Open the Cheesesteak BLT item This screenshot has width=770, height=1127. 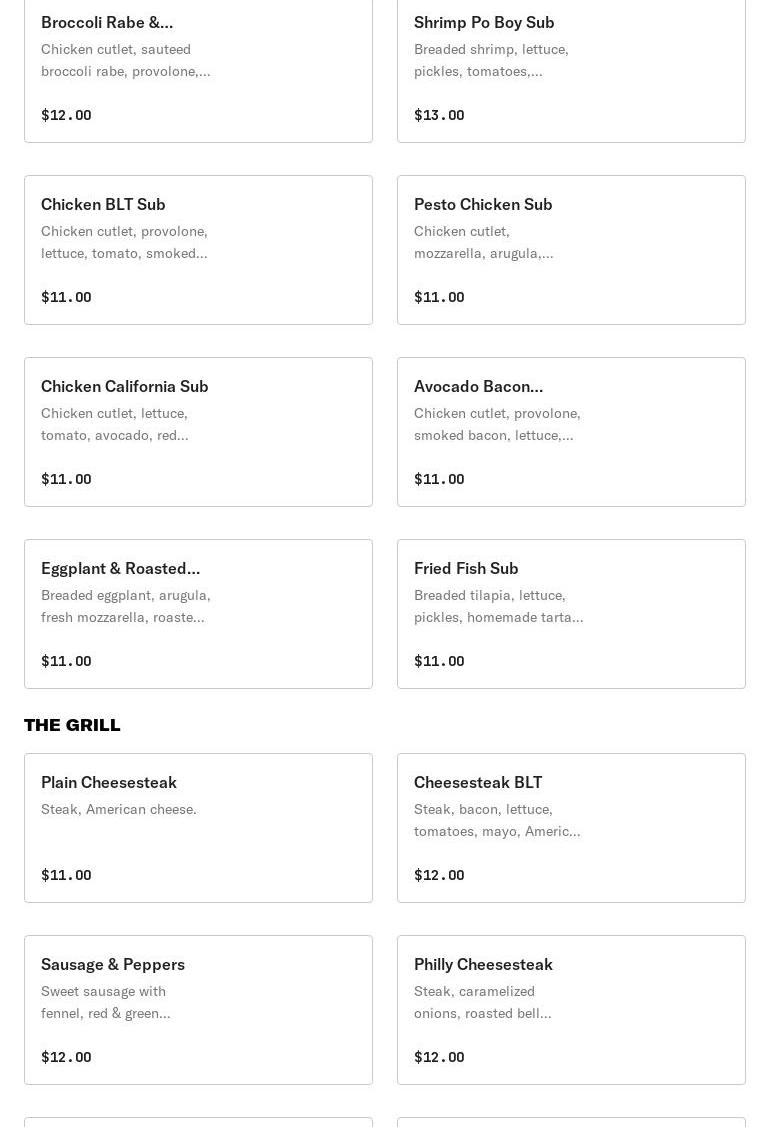[x=571, y=828]
